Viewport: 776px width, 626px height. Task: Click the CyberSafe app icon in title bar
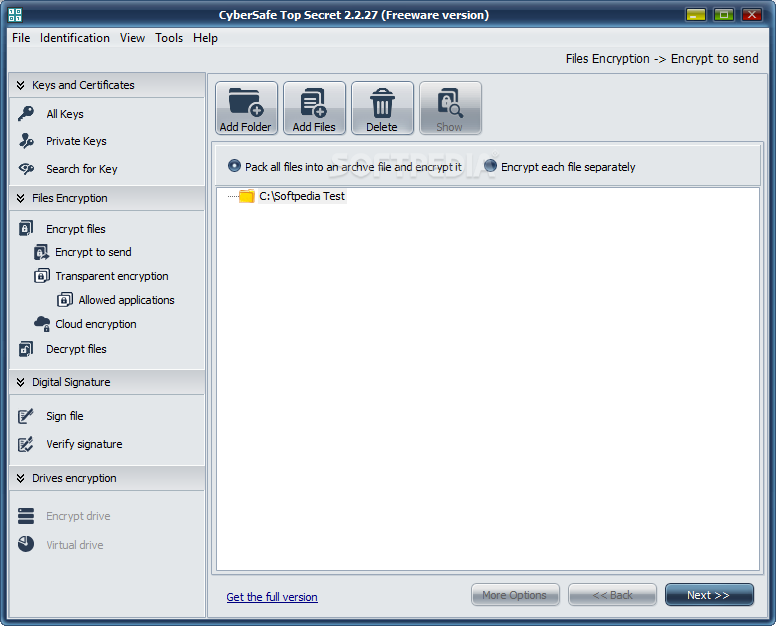(x=15, y=15)
